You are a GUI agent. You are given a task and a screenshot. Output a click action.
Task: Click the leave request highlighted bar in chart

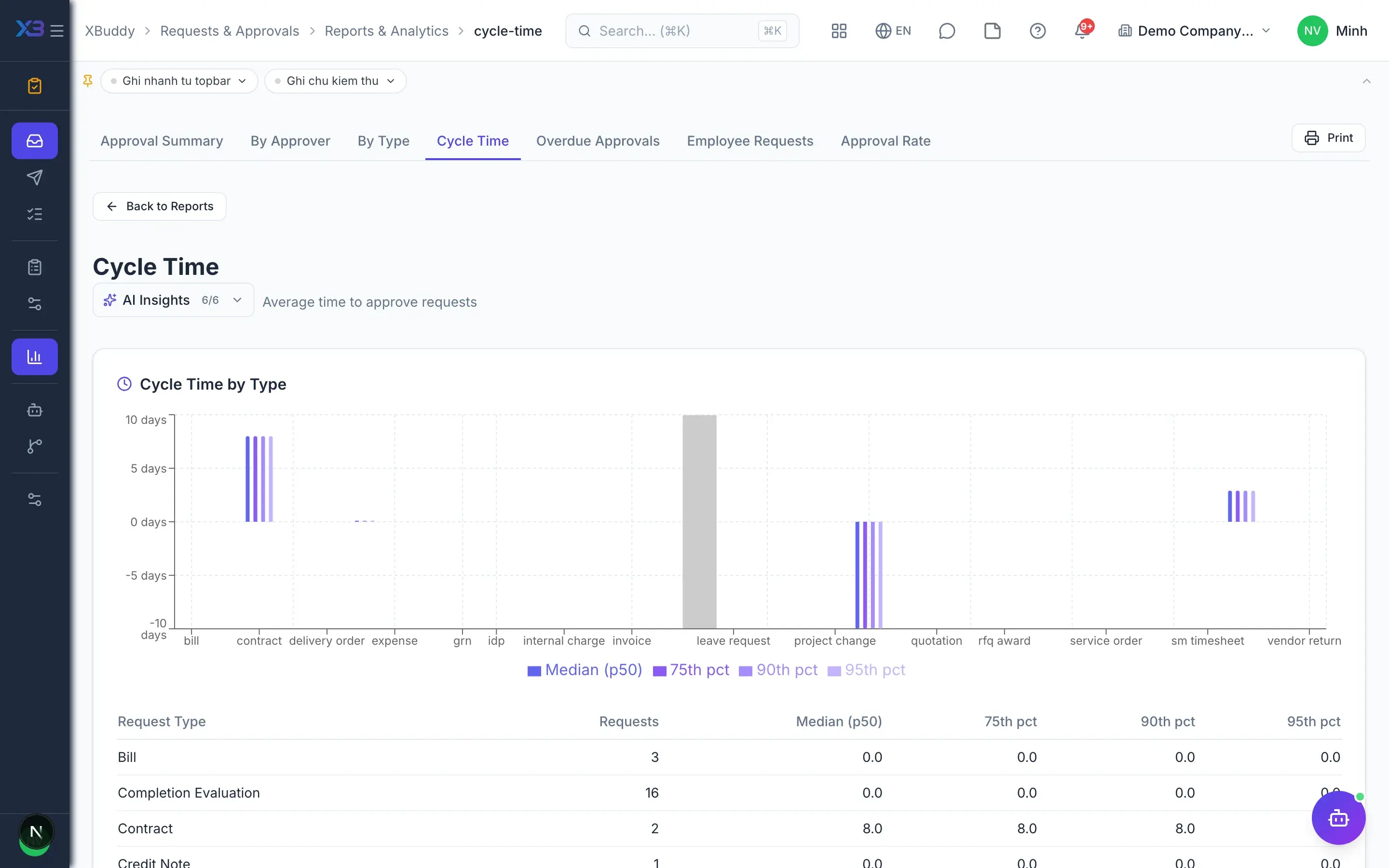tap(699, 521)
